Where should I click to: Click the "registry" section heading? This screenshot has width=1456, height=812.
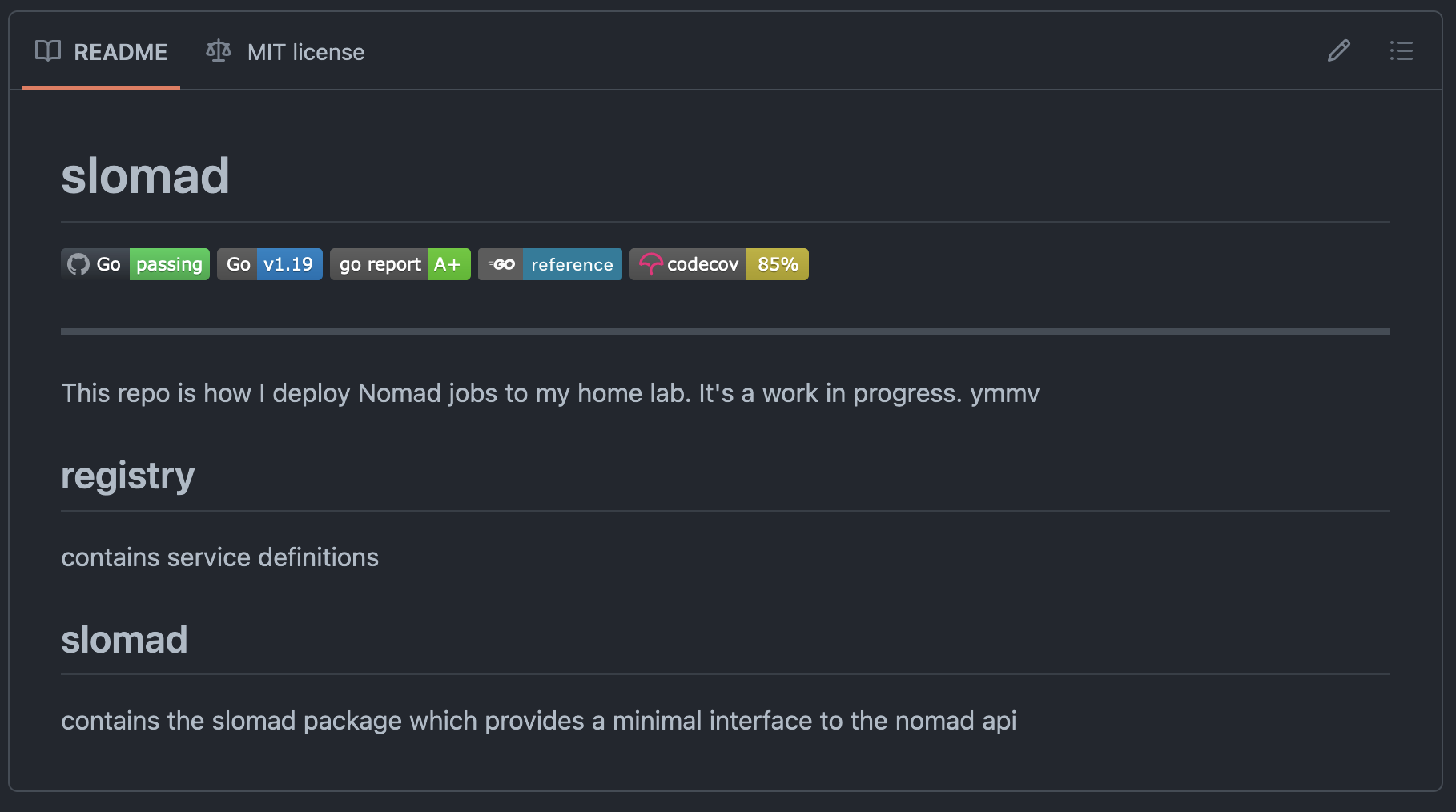pos(128,476)
